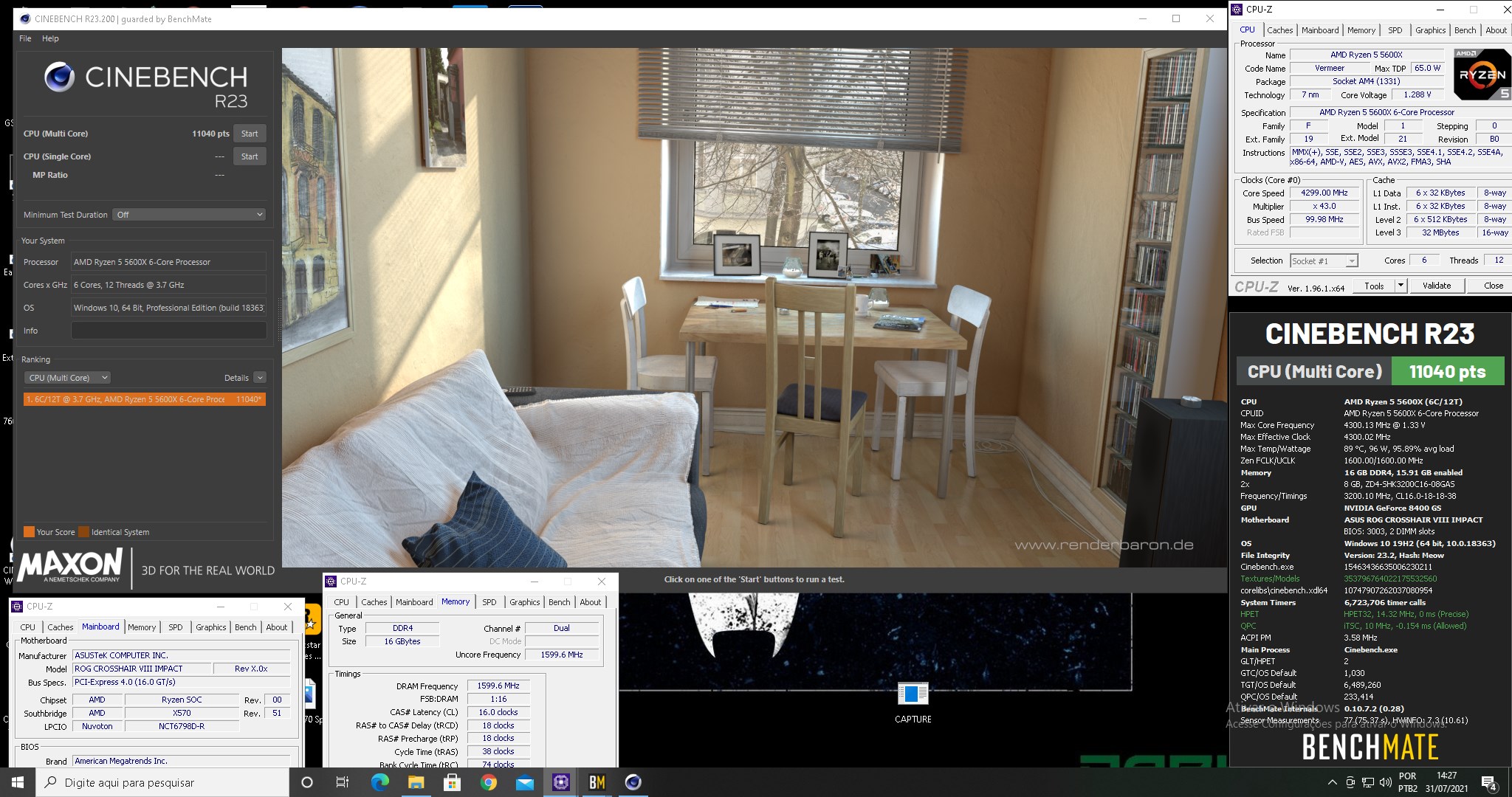Open Bench tab in top-right CPU-Z

coord(1465,30)
